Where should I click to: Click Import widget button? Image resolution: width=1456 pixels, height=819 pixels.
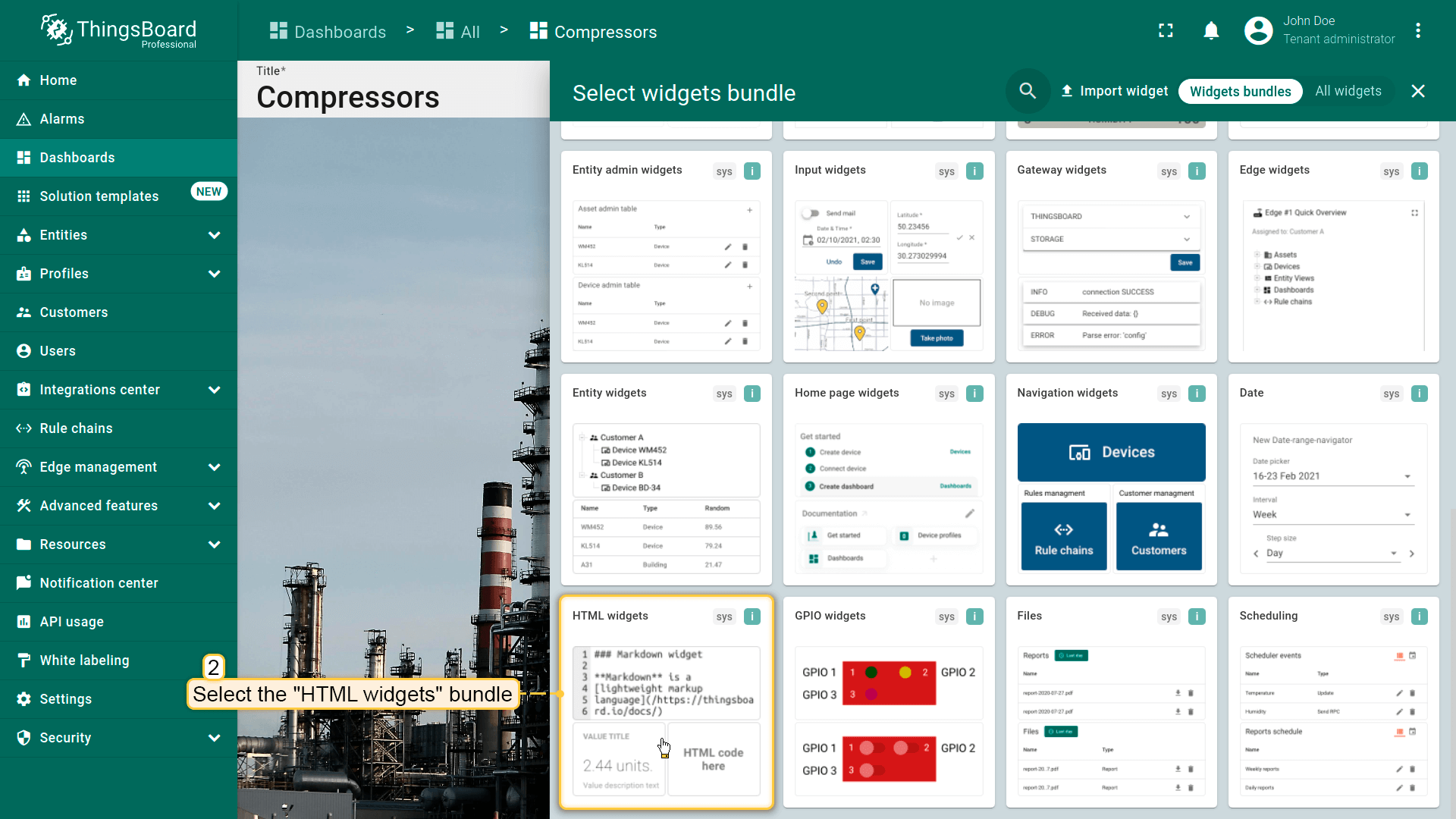1114,92
